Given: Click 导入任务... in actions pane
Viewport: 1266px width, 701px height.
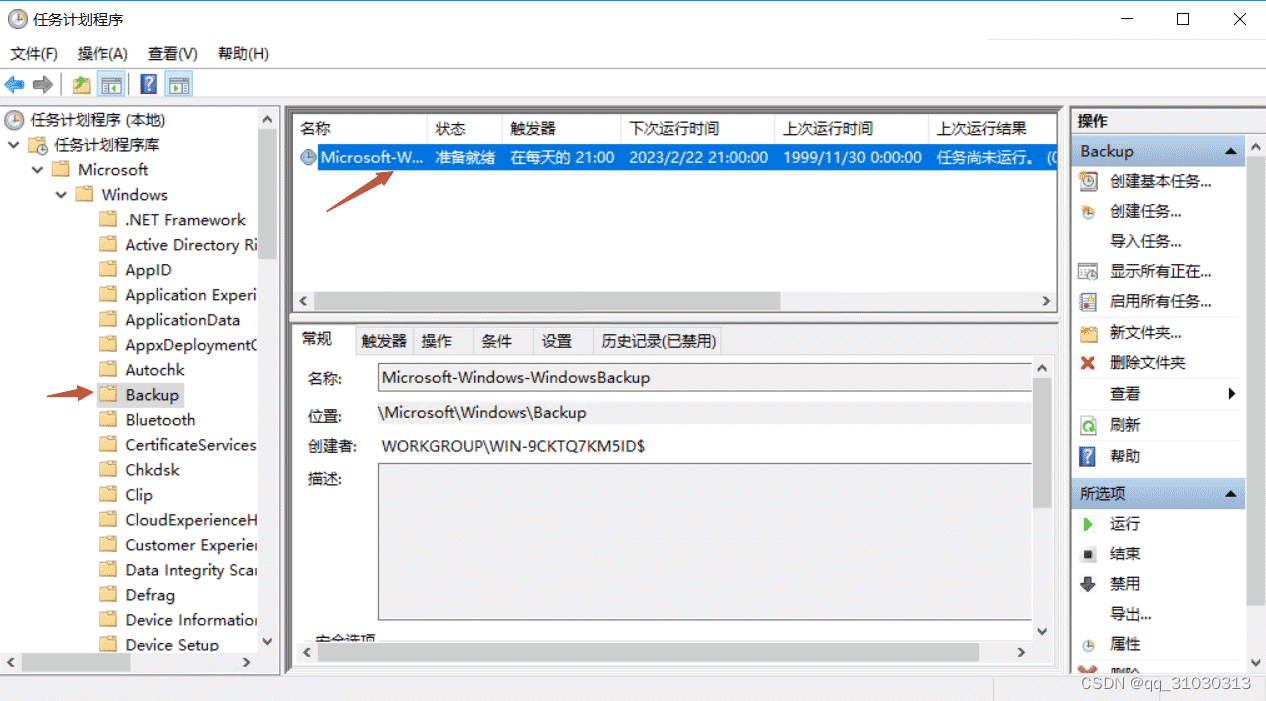Looking at the screenshot, I should coord(1146,241).
